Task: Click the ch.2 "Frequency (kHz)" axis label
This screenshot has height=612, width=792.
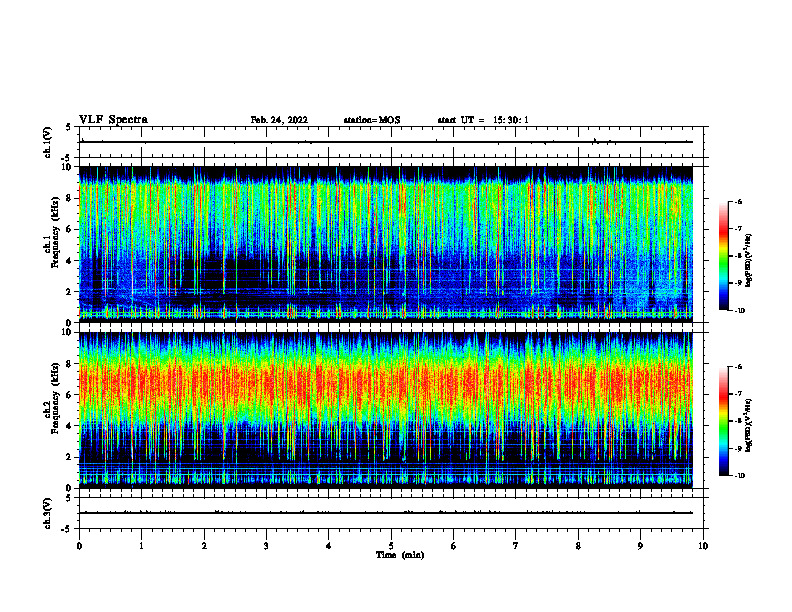Action: click(55, 398)
